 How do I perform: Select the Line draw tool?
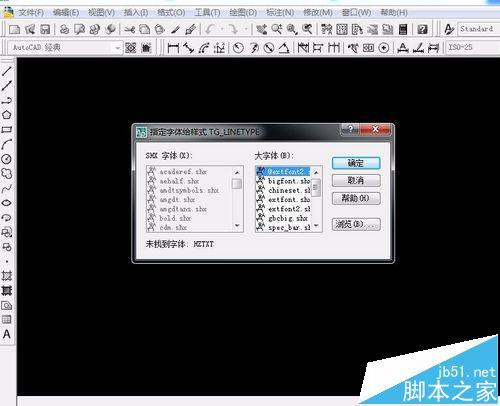click(x=7, y=71)
